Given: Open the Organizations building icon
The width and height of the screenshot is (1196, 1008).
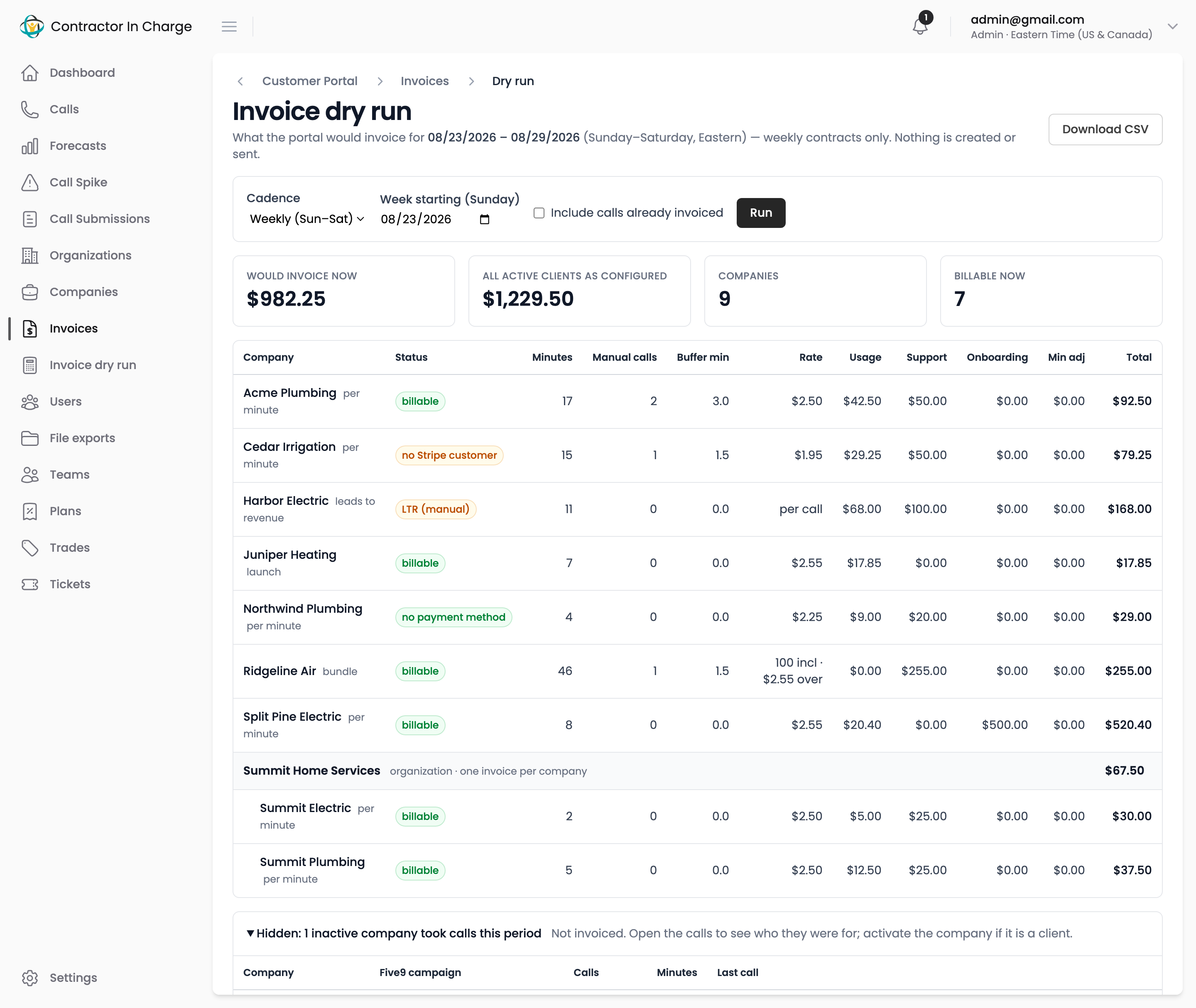Looking at the screenshot, I should [x=30, y=255].
